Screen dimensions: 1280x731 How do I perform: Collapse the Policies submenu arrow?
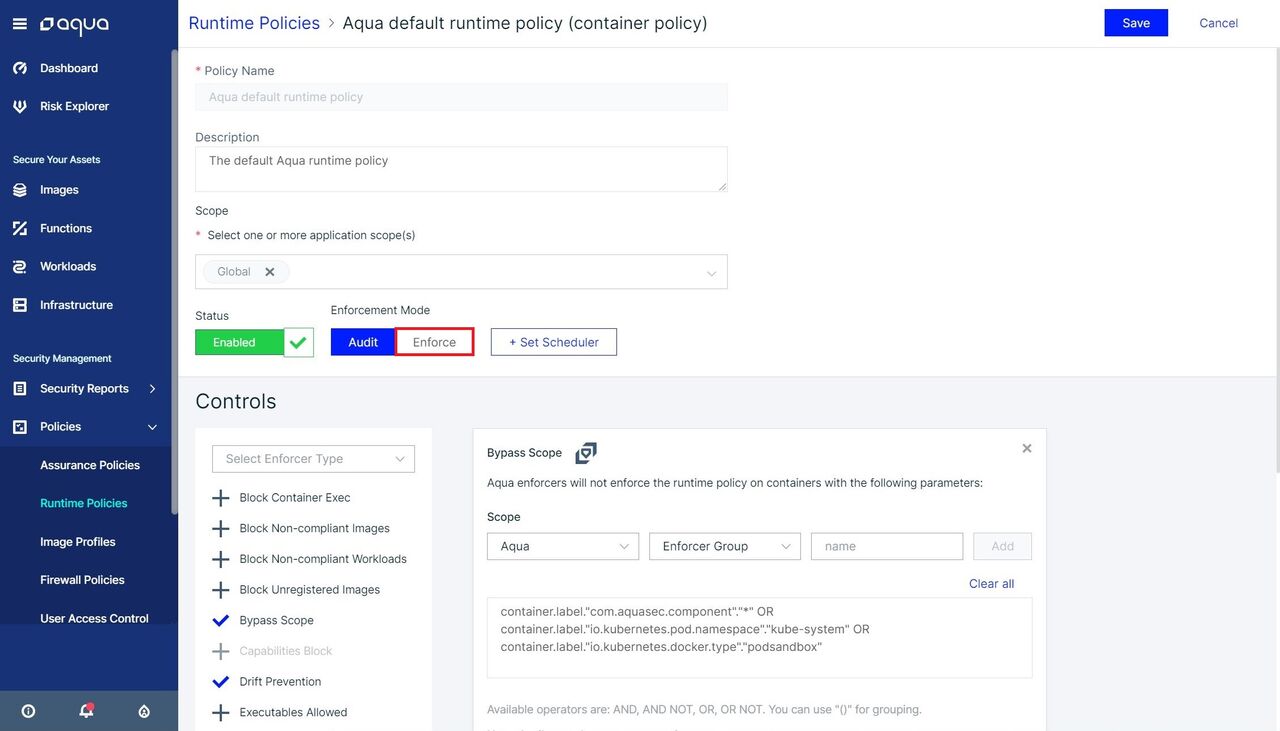(153, 427)
